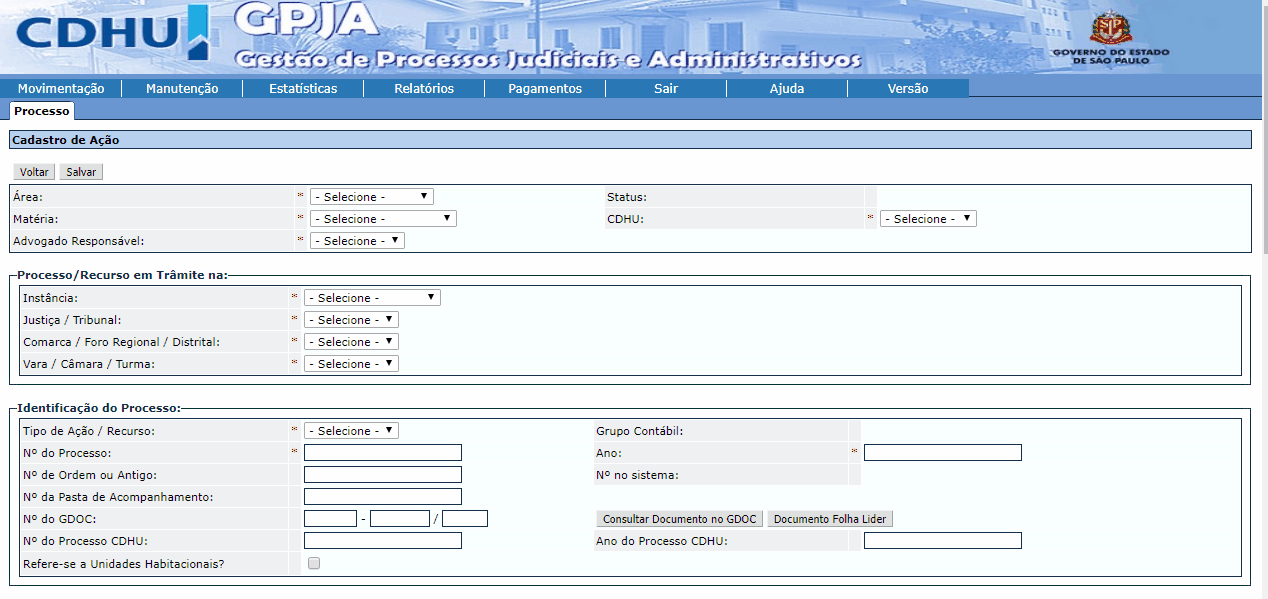Click the Governo do Estado de São Paulo emblem
The image size is (1268, 599).
point(1110,39)
